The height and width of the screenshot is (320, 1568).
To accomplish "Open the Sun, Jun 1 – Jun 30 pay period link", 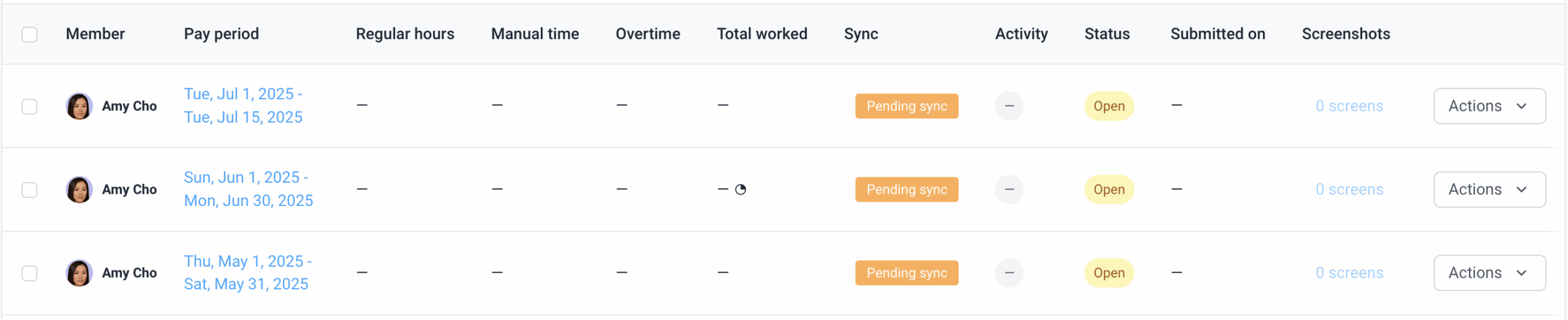I will [248, 189].
